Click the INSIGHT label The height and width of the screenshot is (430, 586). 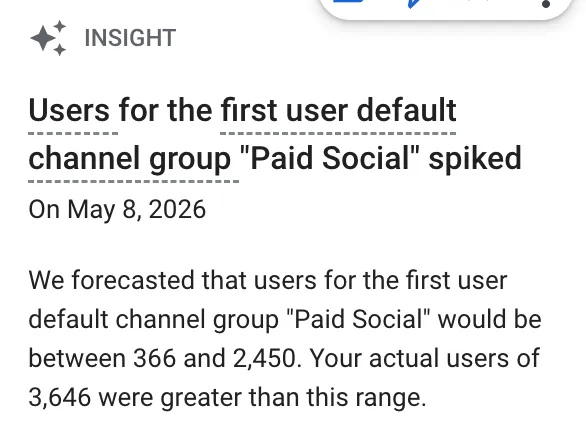point(130,38)
